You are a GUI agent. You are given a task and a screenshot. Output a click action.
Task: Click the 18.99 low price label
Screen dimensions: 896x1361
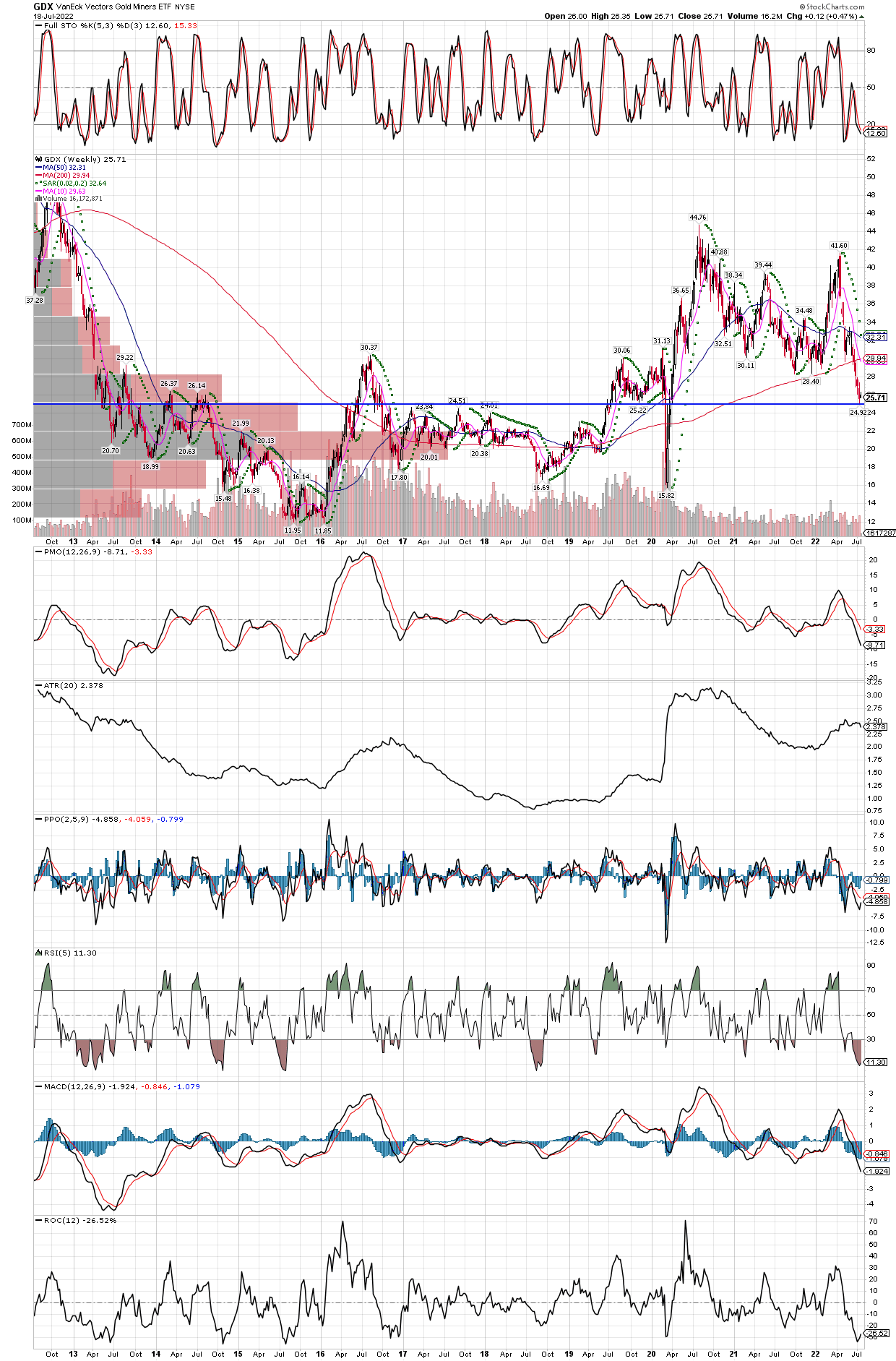point(150,467)
